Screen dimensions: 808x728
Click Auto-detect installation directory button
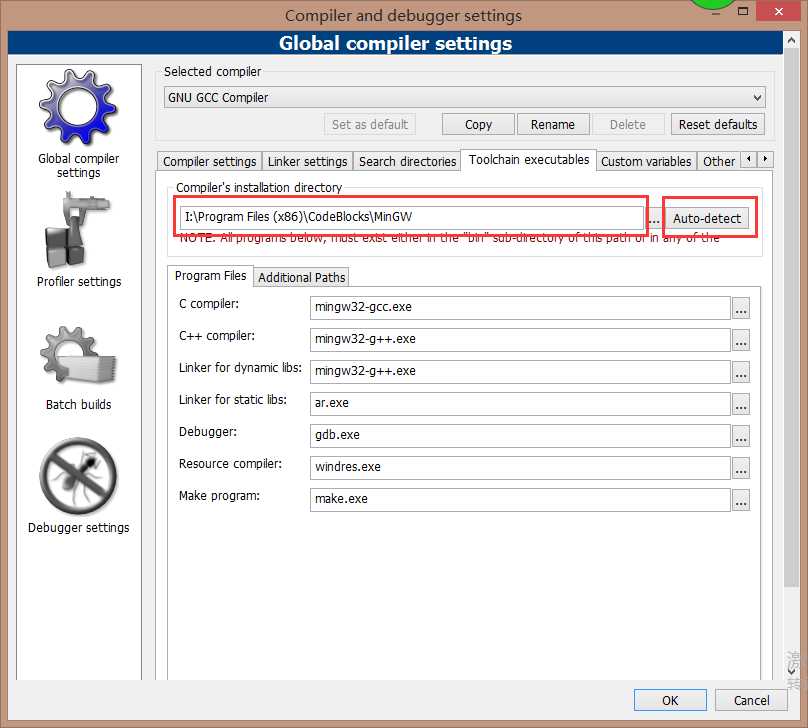click(707, 218)
